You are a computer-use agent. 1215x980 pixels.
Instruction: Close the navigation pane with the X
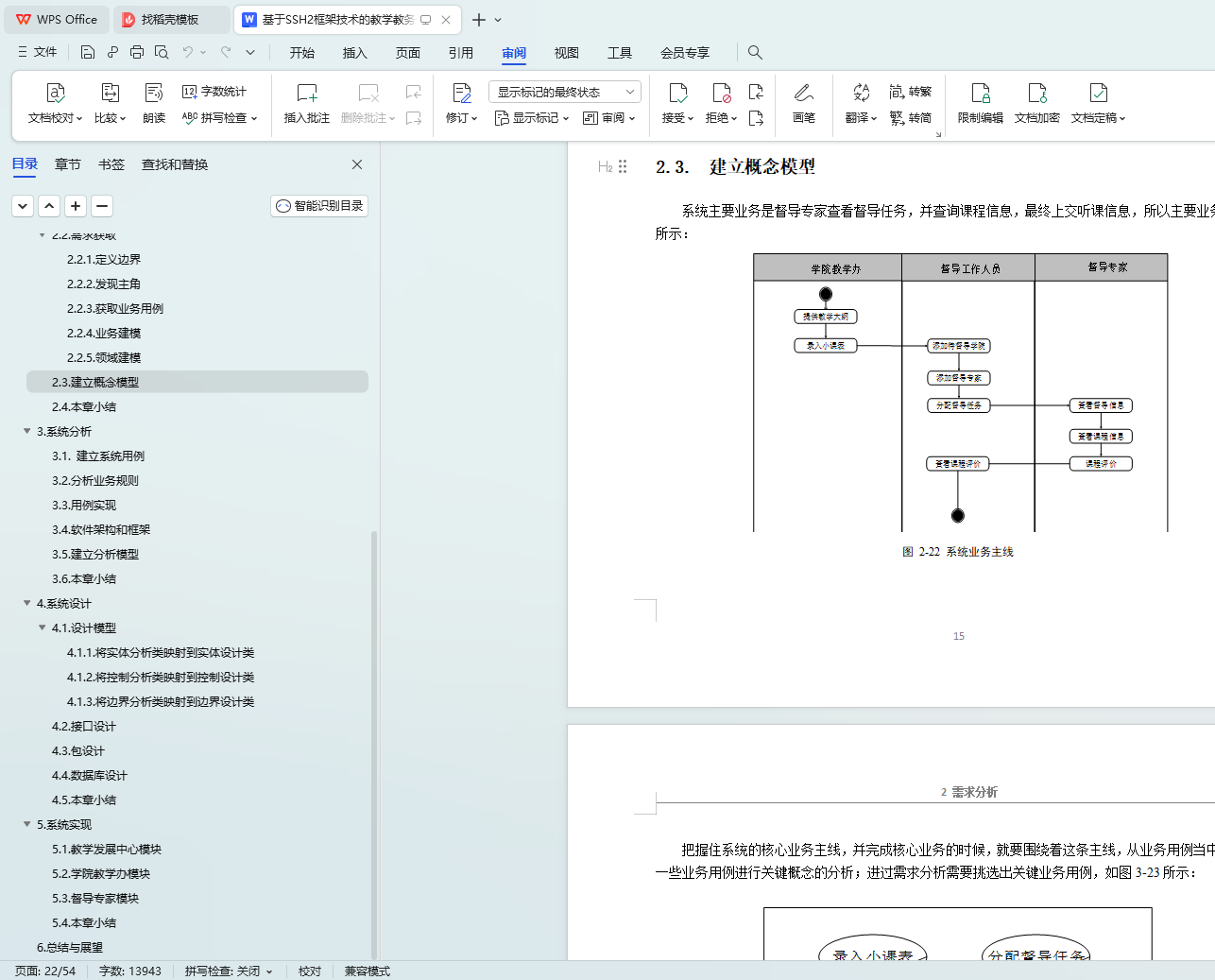tap(357, 164)
